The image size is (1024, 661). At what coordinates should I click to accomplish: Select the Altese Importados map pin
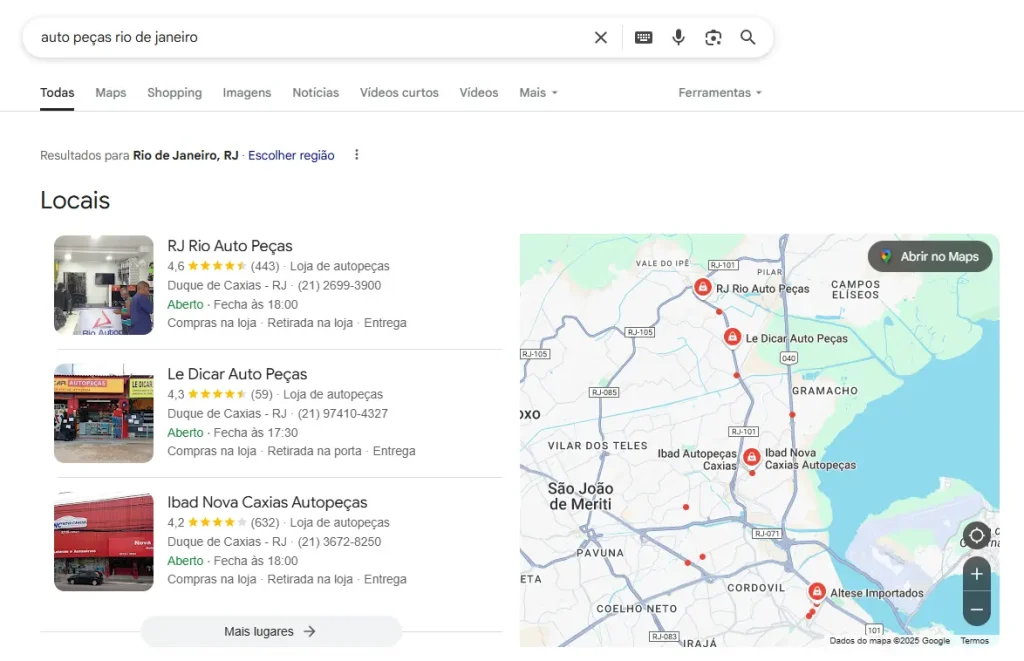pyautogui.click(x=817, y=591)
